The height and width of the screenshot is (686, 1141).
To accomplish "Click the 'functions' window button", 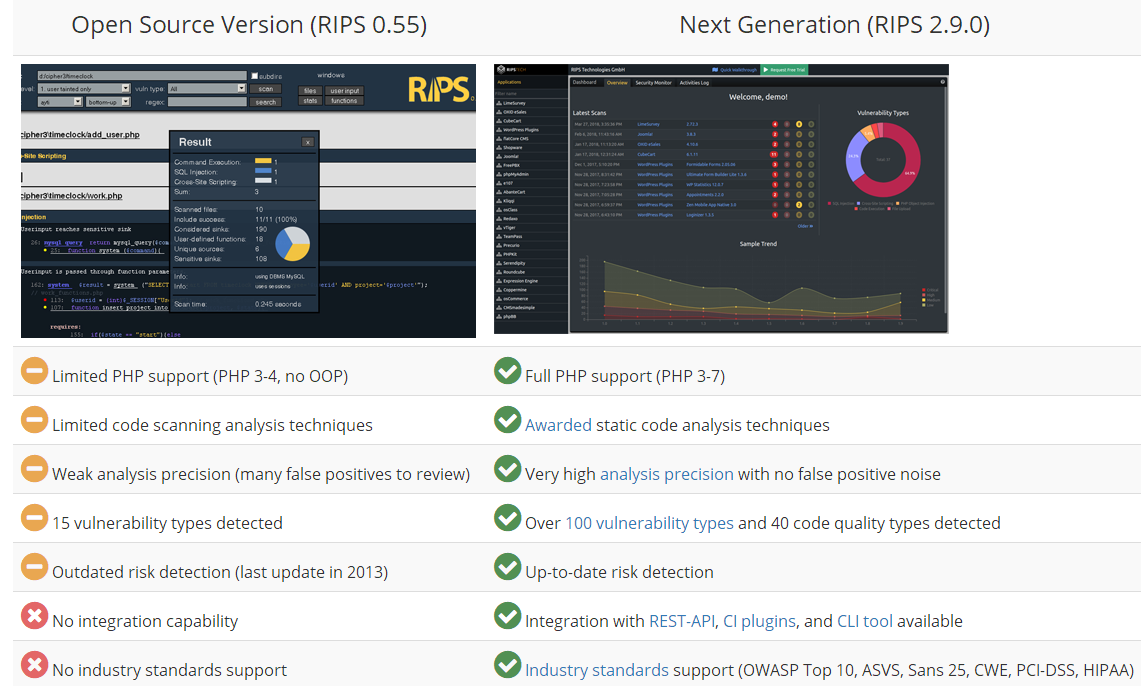I will pos(344,100).
